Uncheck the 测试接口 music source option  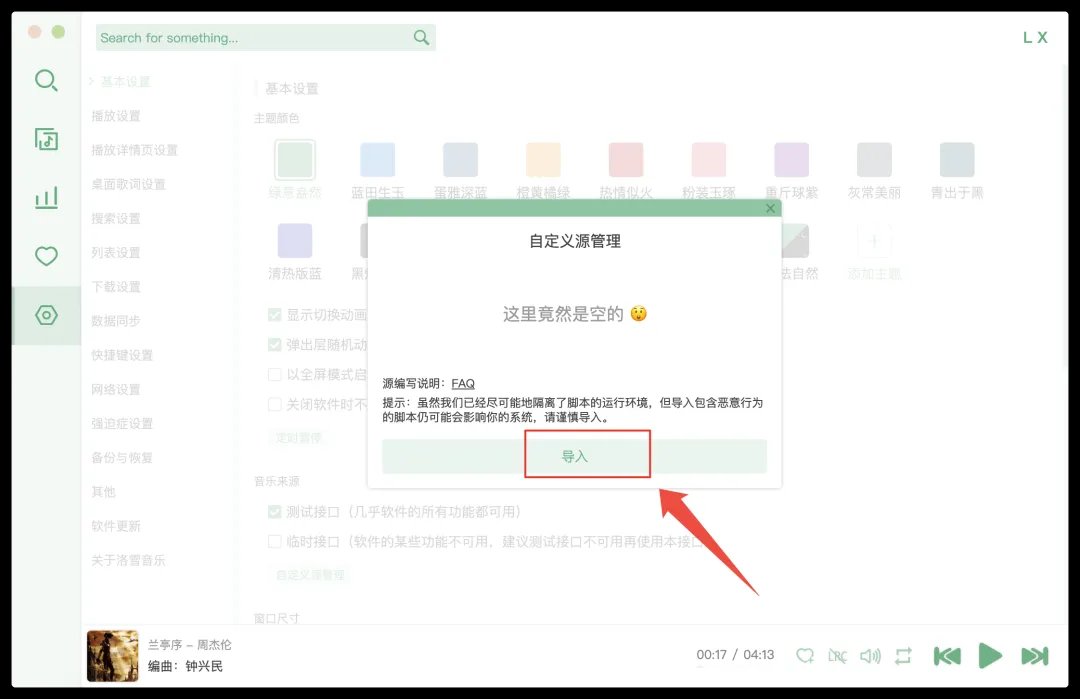[x=275, y=511]
